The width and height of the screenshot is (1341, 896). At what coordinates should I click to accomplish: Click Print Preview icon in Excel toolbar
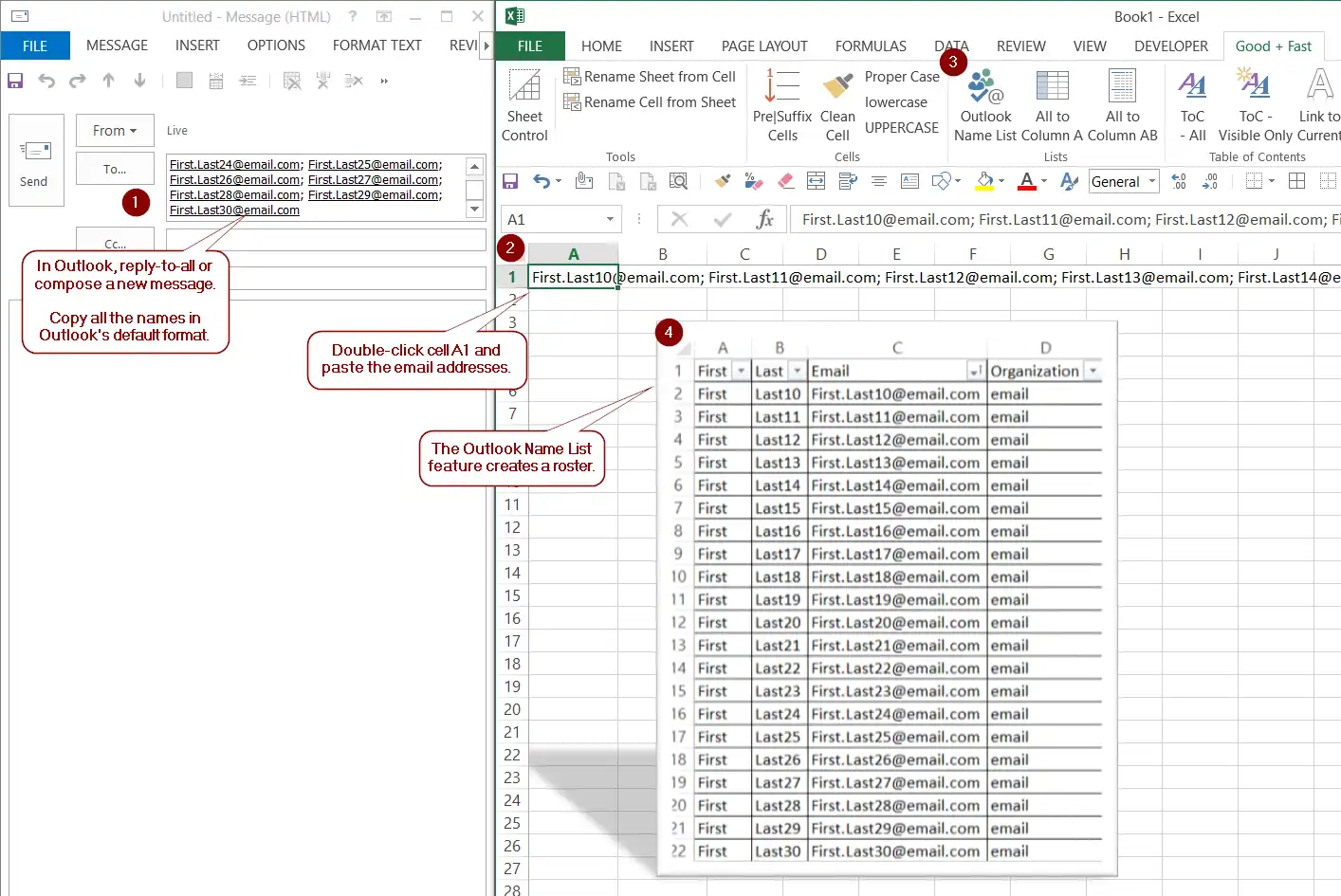tap(678, 181)
